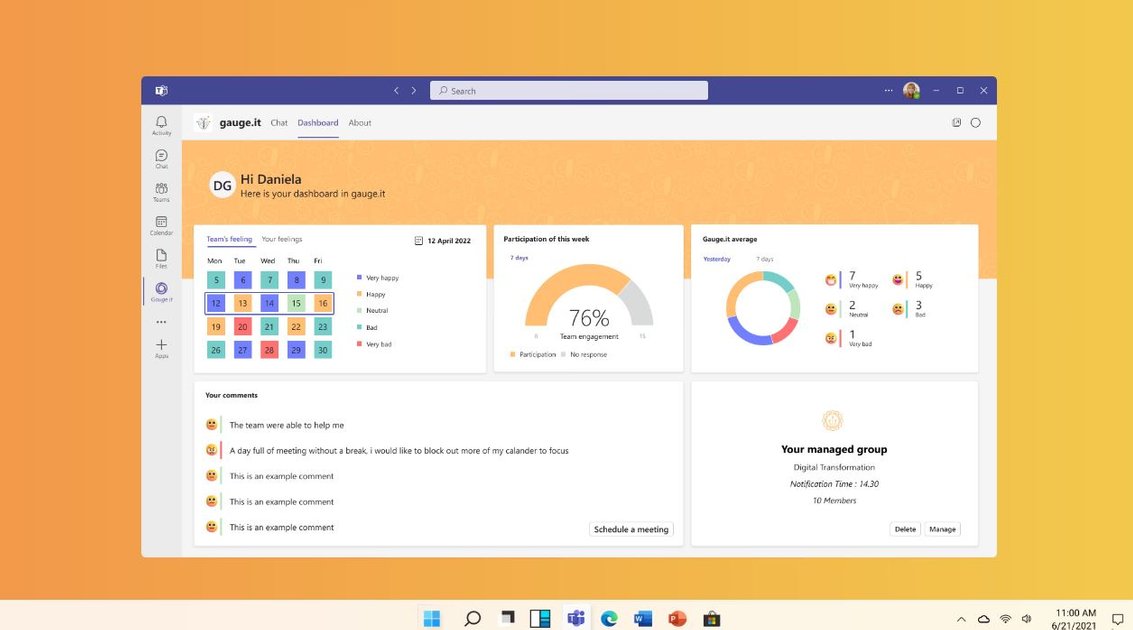Viewport: 1133px width, 630px height.
Task: Expand the sidebar overflow menu dots
Action: [x=161, y=321]
